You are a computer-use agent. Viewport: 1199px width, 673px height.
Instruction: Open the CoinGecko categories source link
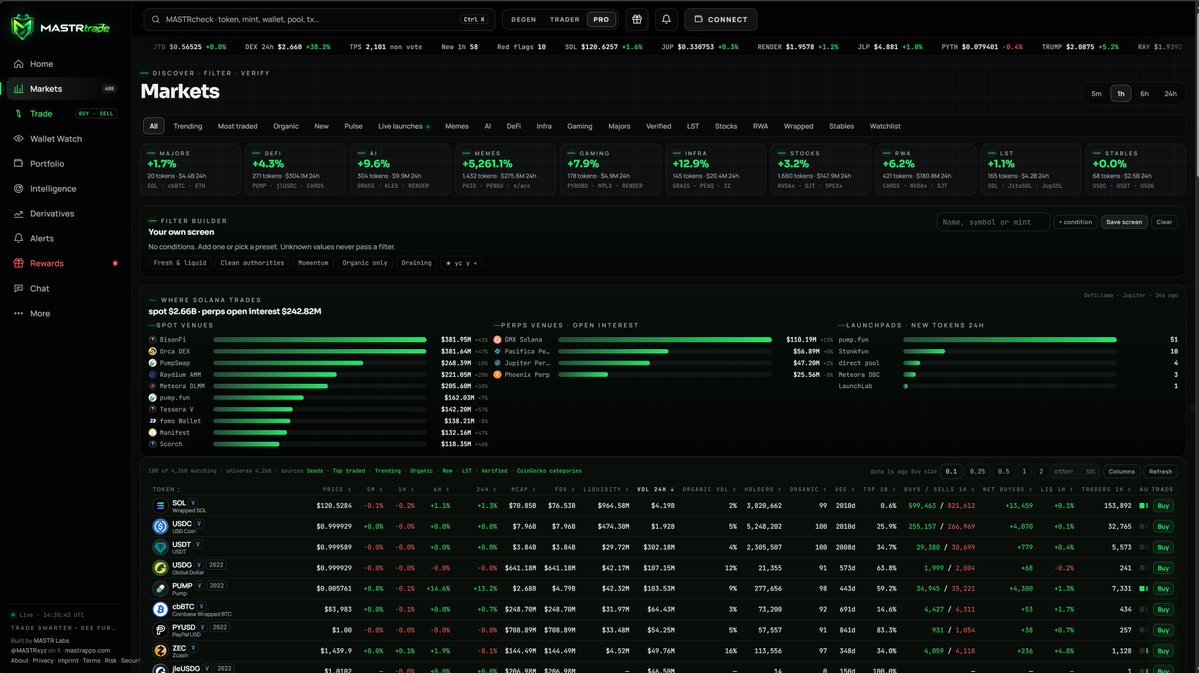coord(549,471)
